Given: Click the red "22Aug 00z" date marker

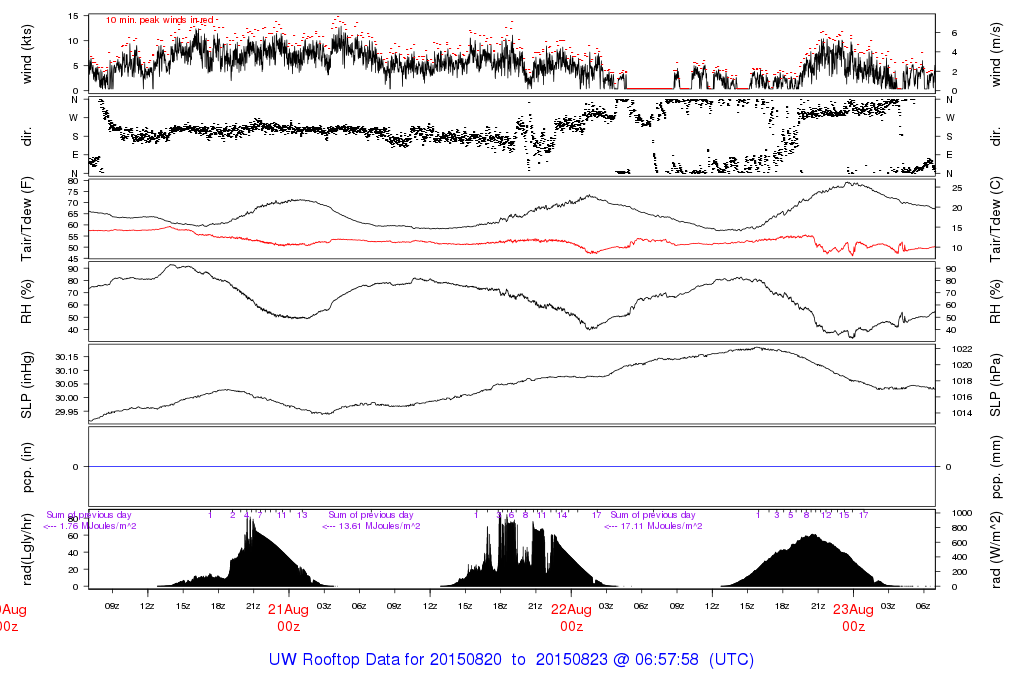Looking at the screenshot, I should [x=571, y=618].
